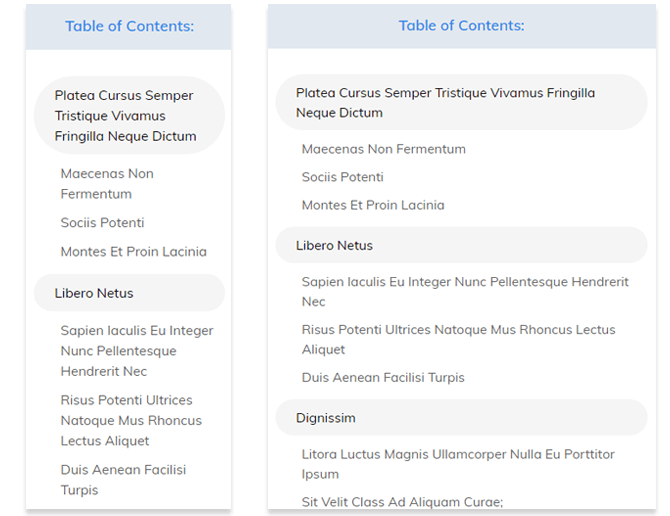This screenshot has height=516, width=670.
Task: Go to 'Sociis Potenti' in narrow panel
Action: coord(102,223)
